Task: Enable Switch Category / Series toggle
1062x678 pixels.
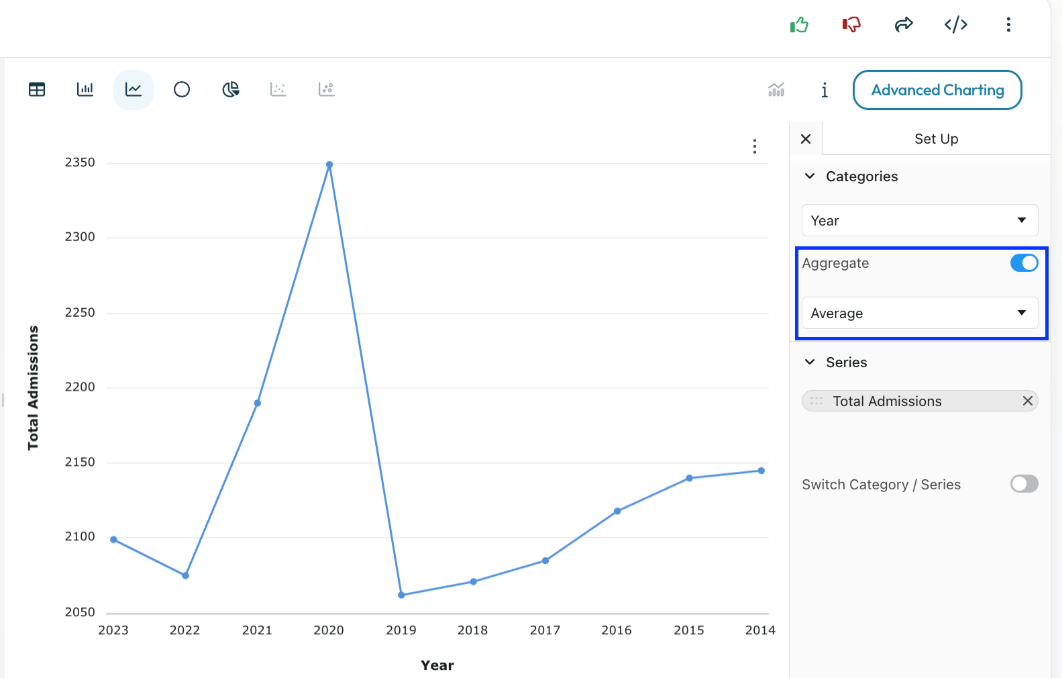Action: (1024, 484)
